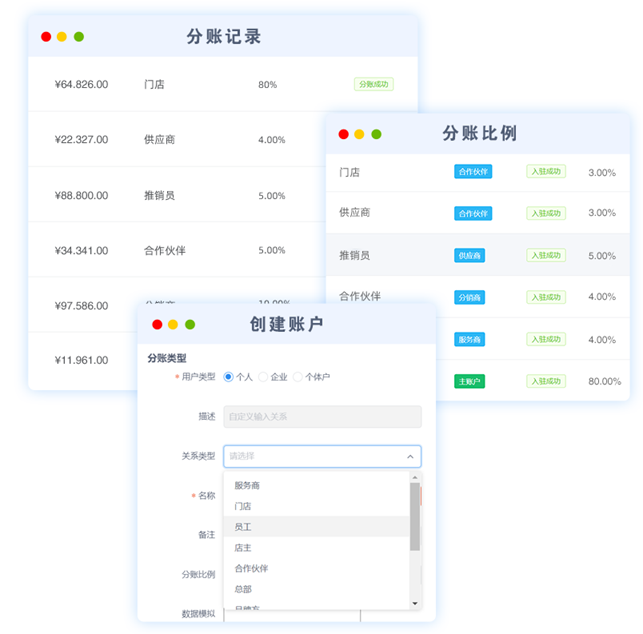
Task: Maximize 分账记录 window using green dot
Action: click(79, 37)
